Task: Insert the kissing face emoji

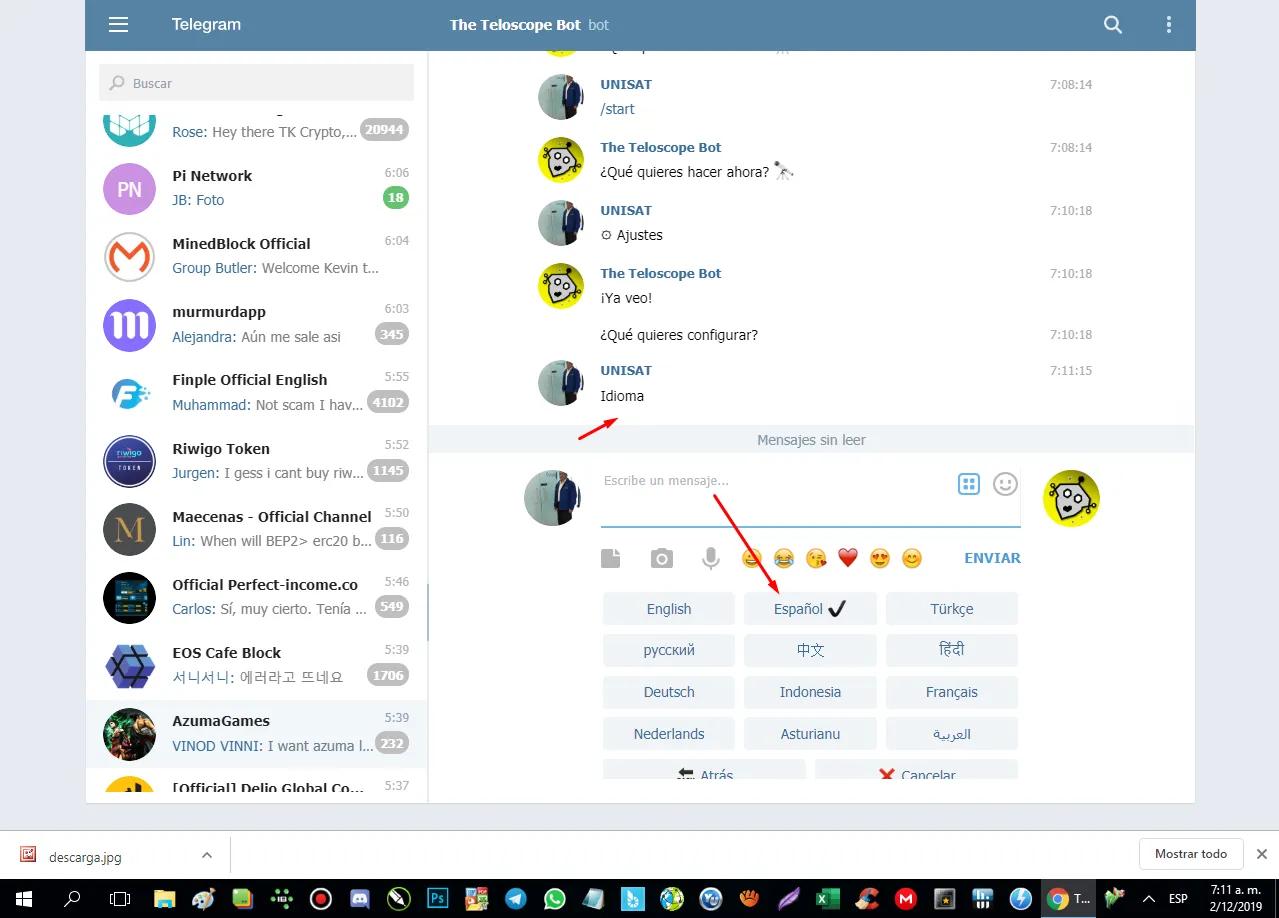Action: 816,558
